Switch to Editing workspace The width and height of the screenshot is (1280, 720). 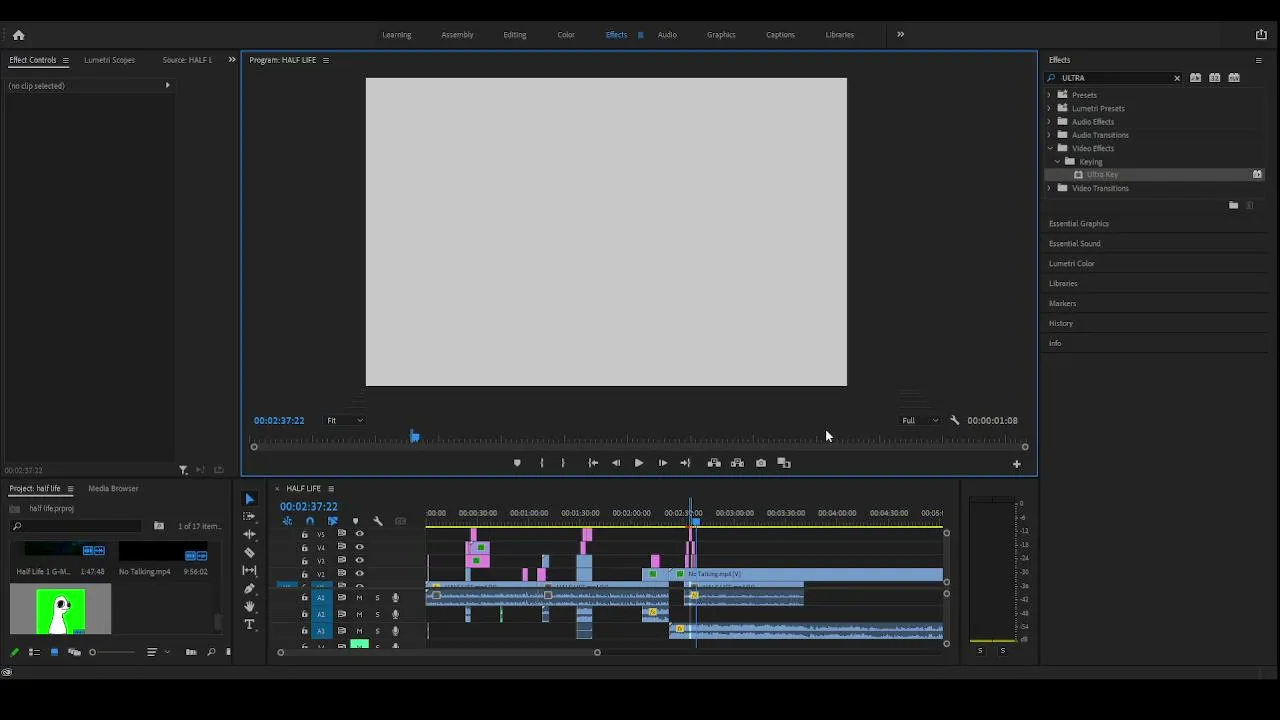click(x=515, y=35)
